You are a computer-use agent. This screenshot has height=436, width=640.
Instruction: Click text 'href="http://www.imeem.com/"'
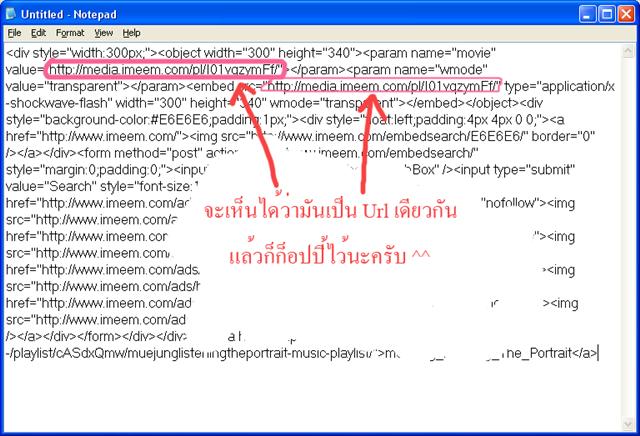tap(93, 137)
